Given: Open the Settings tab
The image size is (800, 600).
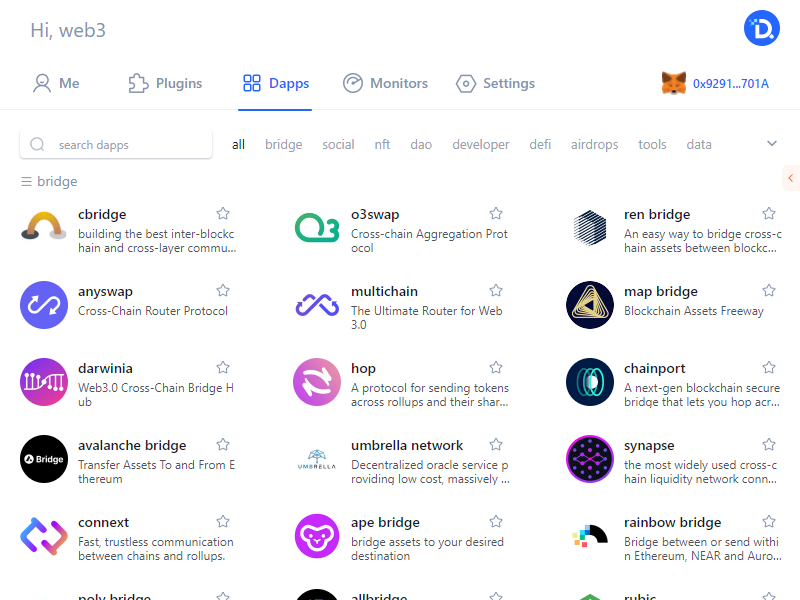Looking at the screenshot, I should [495, 83].
